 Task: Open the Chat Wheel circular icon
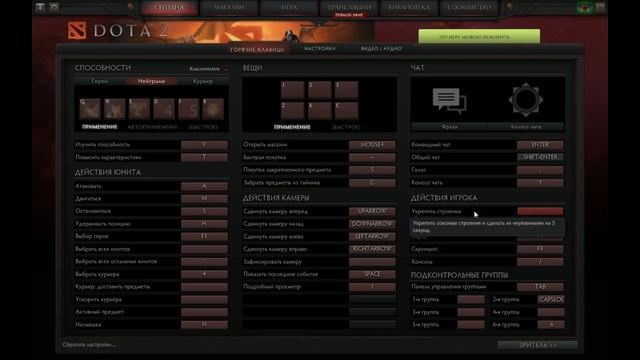click(x=526, y=100)
